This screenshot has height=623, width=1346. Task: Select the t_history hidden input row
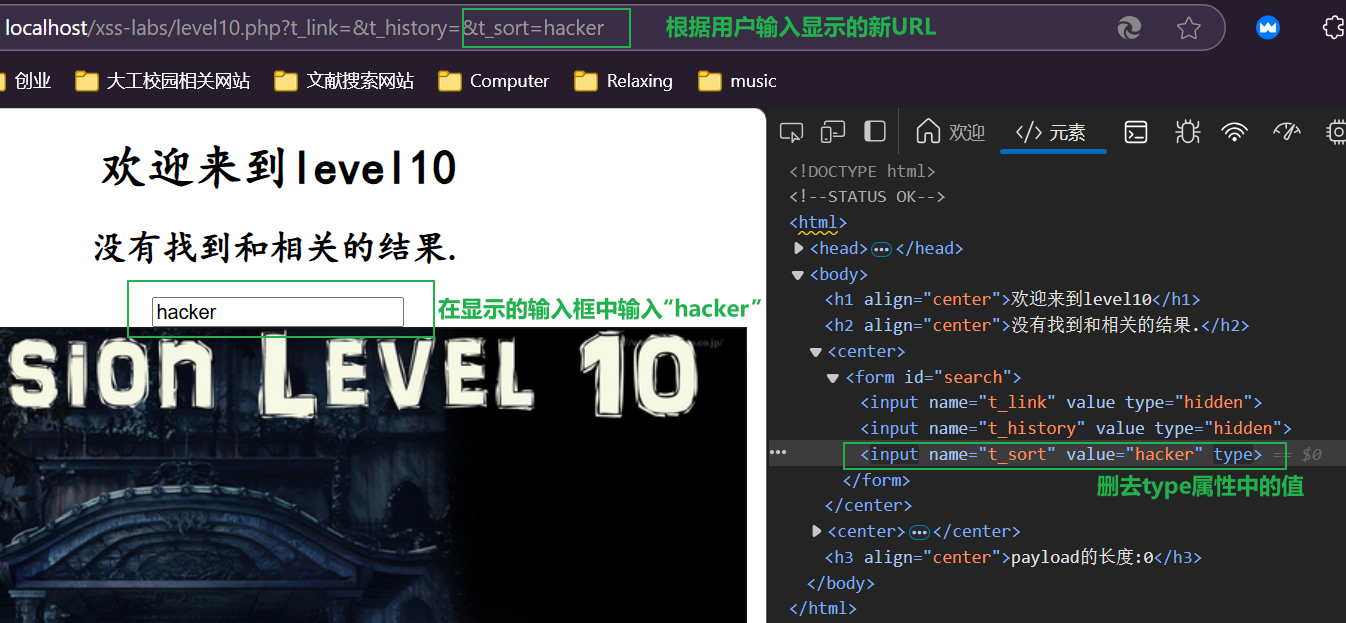[x=1076, y=428]
